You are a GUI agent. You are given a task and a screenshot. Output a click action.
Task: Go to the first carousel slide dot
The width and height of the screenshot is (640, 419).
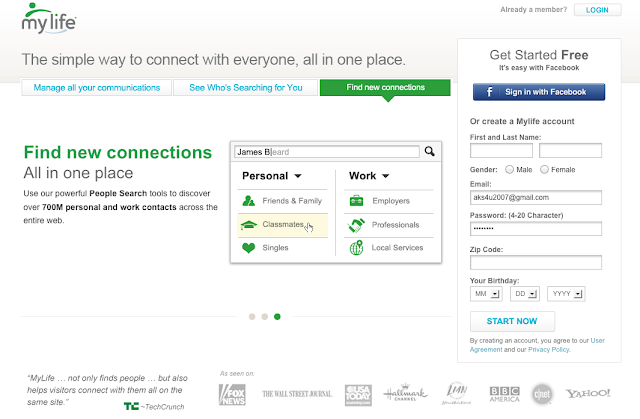[252, 317]
